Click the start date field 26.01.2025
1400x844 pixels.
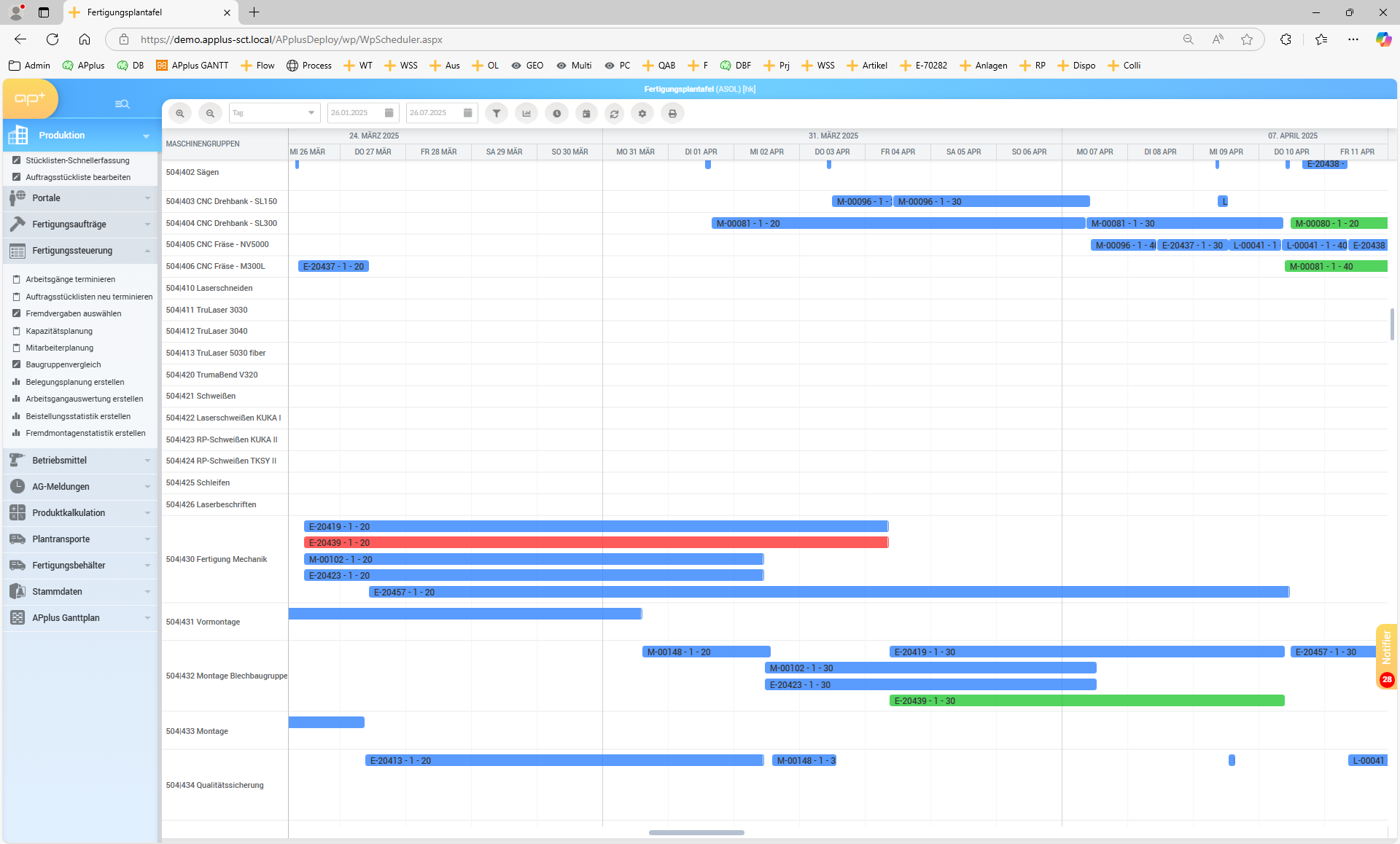[x=356, y=113]
